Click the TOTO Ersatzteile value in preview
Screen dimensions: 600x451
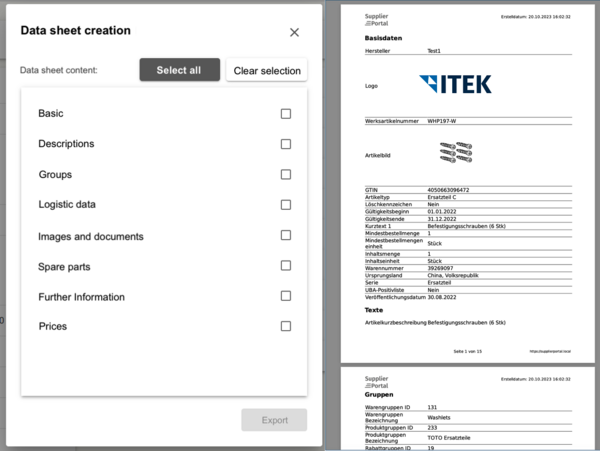pos(449,438)
